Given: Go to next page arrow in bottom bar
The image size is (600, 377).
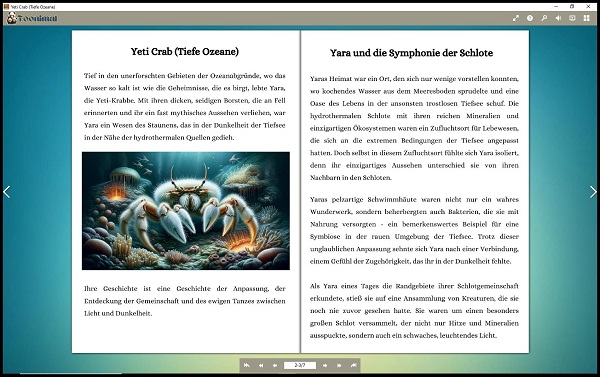Looking at the screenshot, I should click(325, 365).
